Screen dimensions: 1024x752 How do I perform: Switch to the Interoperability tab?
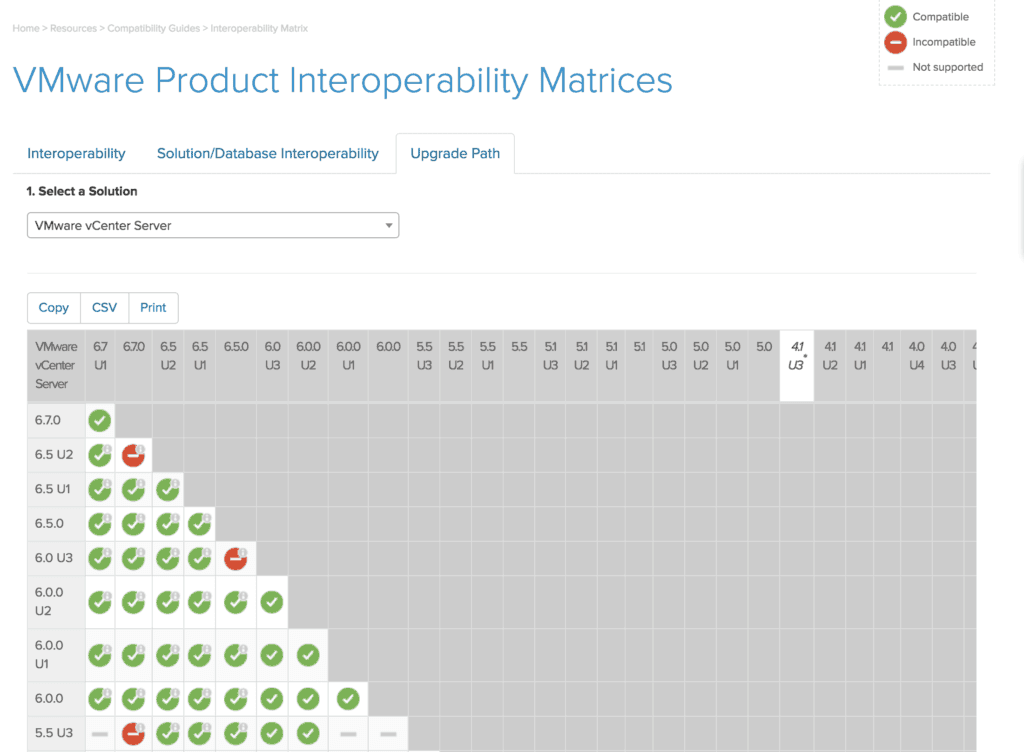click(76, 153)
